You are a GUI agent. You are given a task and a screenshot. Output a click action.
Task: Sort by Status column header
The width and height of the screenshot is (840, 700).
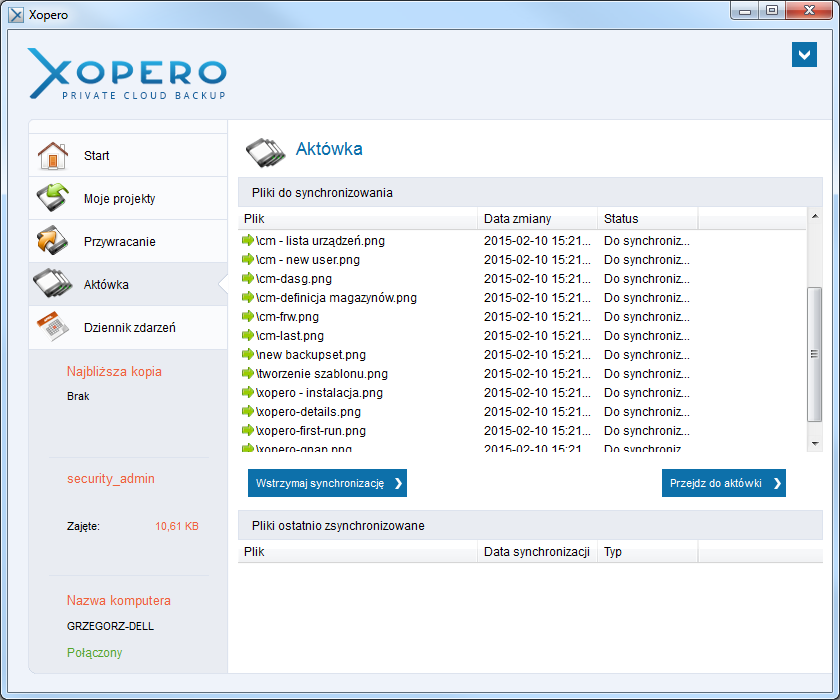pos(648,219)
